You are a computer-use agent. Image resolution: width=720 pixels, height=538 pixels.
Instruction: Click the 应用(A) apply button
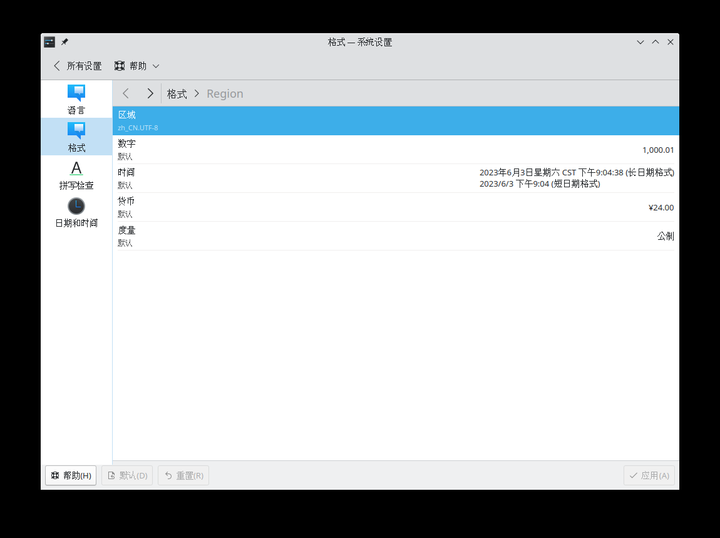649,476
